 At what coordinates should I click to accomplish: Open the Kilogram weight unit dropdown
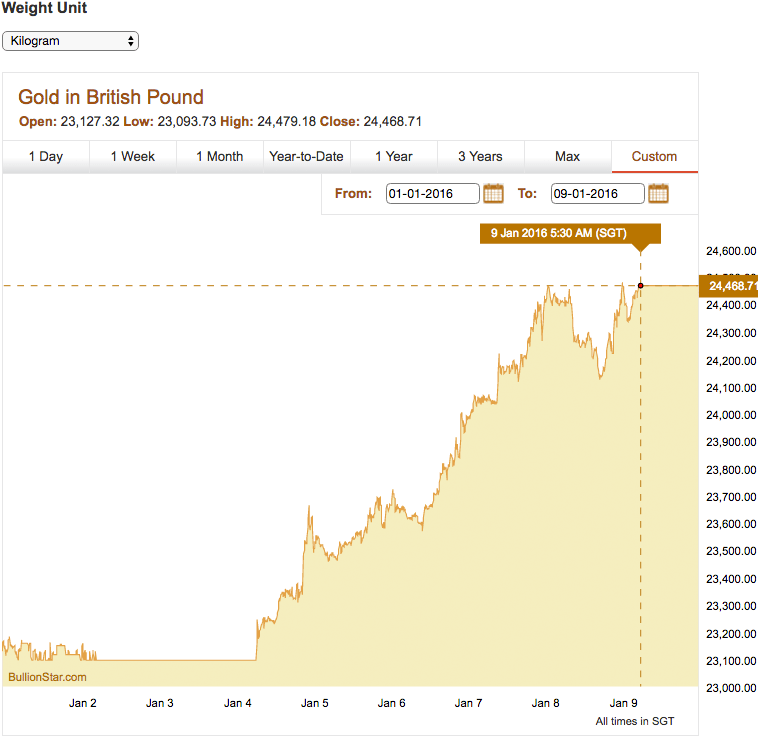click(x=71, y=41)
